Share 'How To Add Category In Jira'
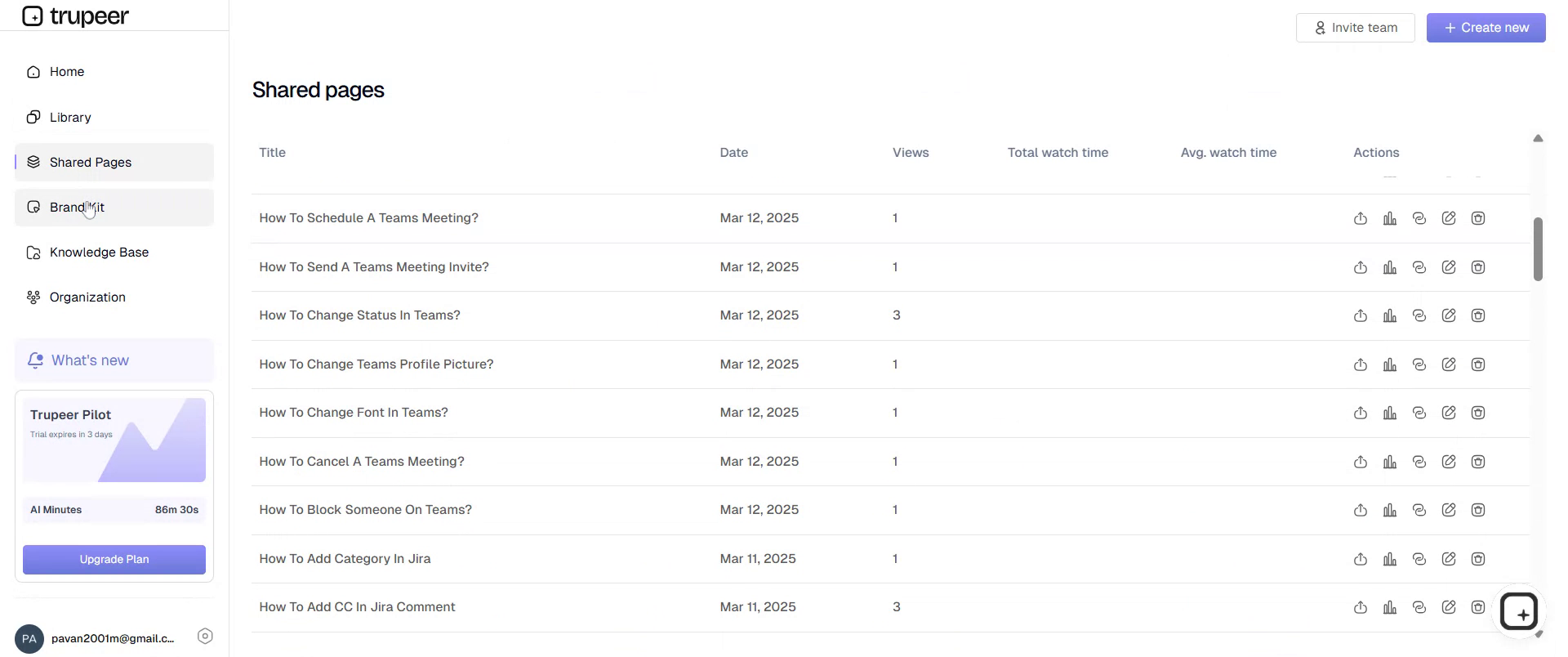Viewport: 1568px width, 657px height. (1361, 559)
